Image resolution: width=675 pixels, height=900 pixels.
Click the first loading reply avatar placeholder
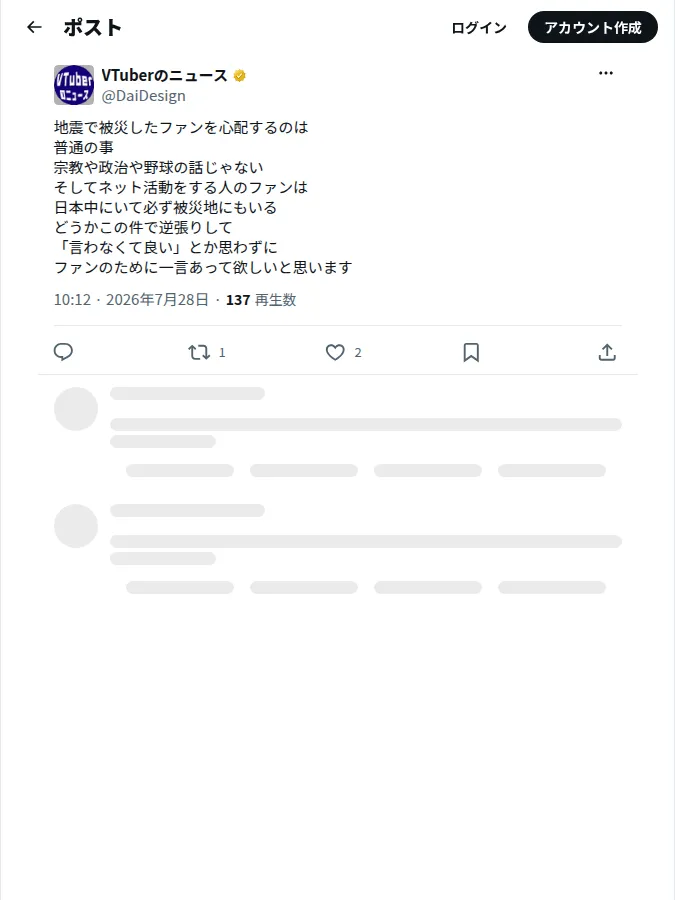click(76, 409)
